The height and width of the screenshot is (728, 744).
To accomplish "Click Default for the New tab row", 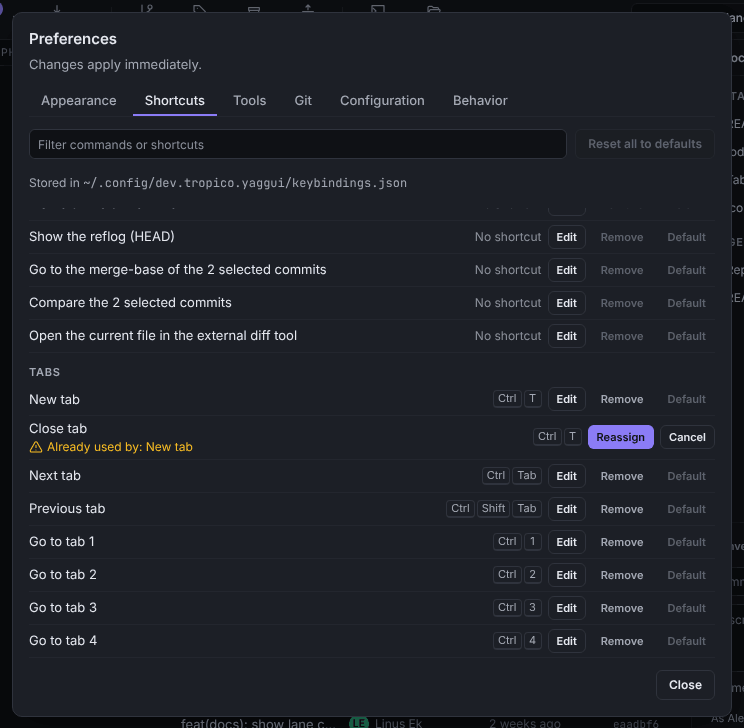I will [x=687, y=399].
